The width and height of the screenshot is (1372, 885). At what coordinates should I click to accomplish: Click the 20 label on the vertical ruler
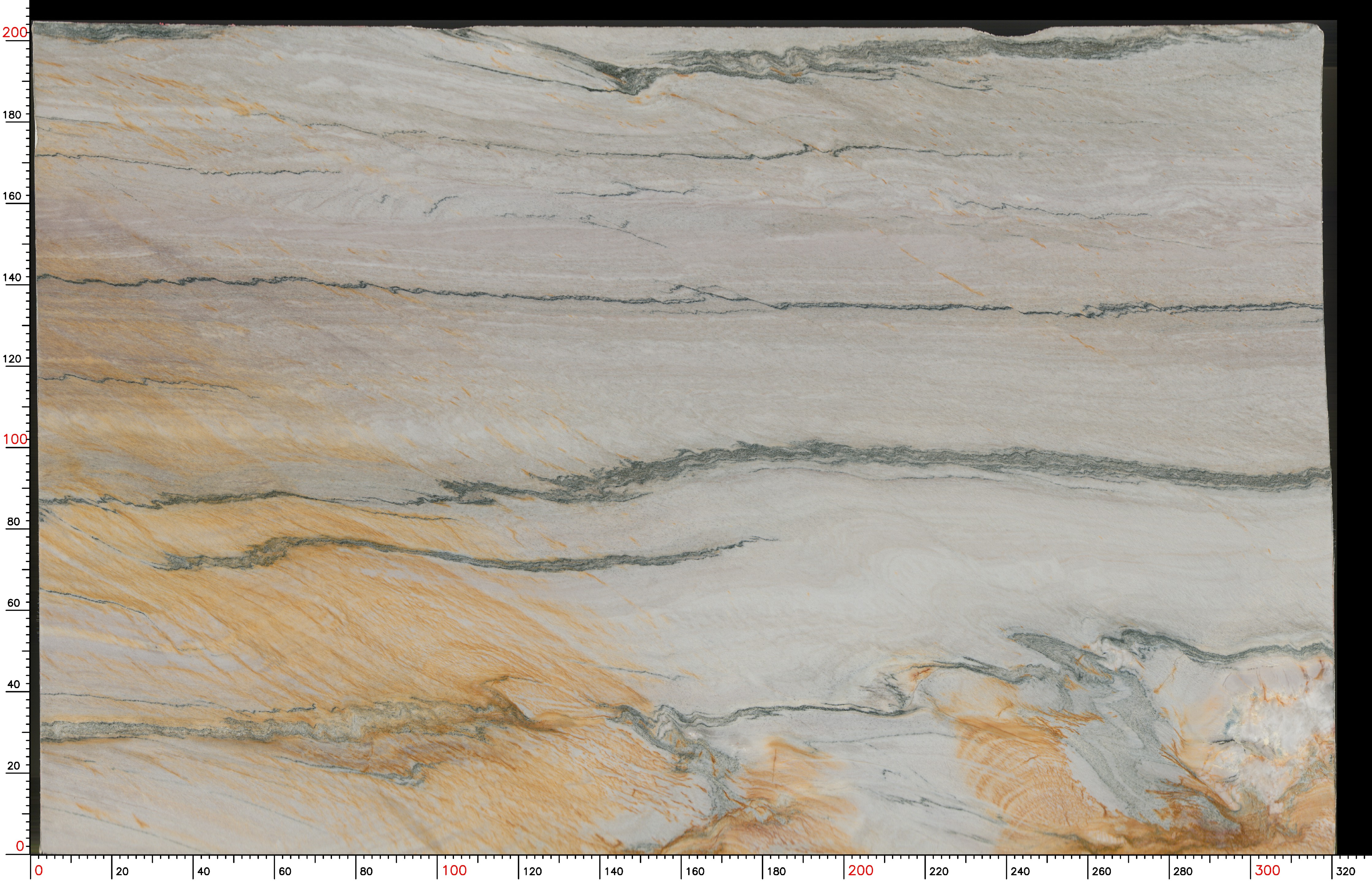click(13, 765)
